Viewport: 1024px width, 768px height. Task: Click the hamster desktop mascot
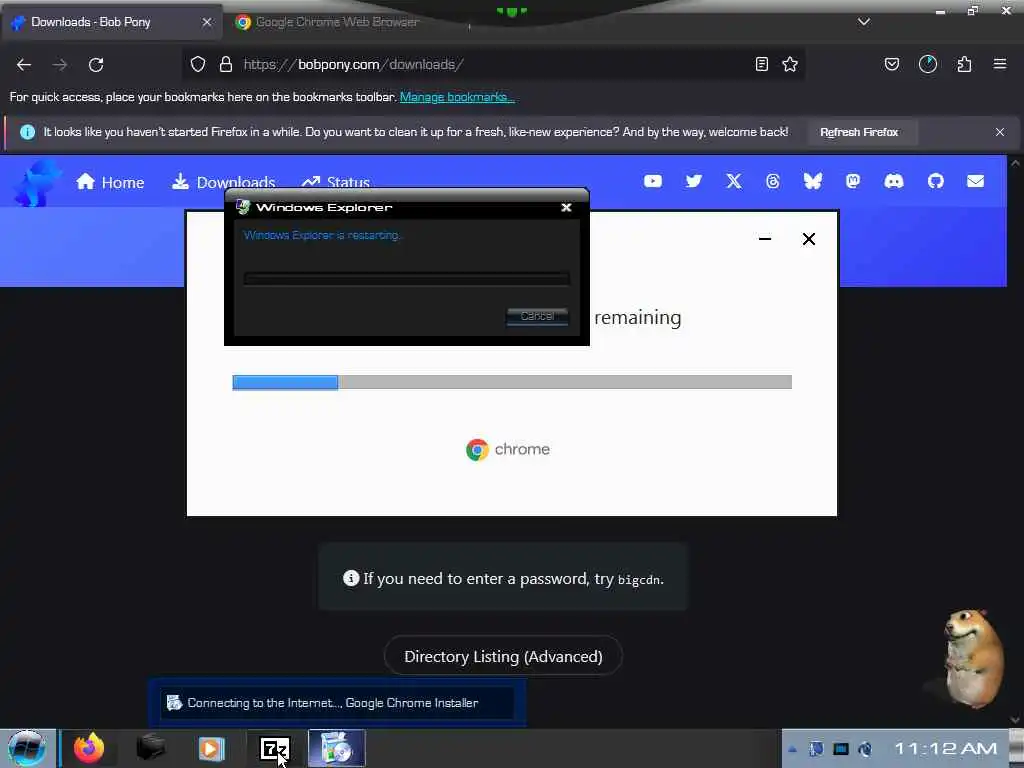tap(972, 658)
